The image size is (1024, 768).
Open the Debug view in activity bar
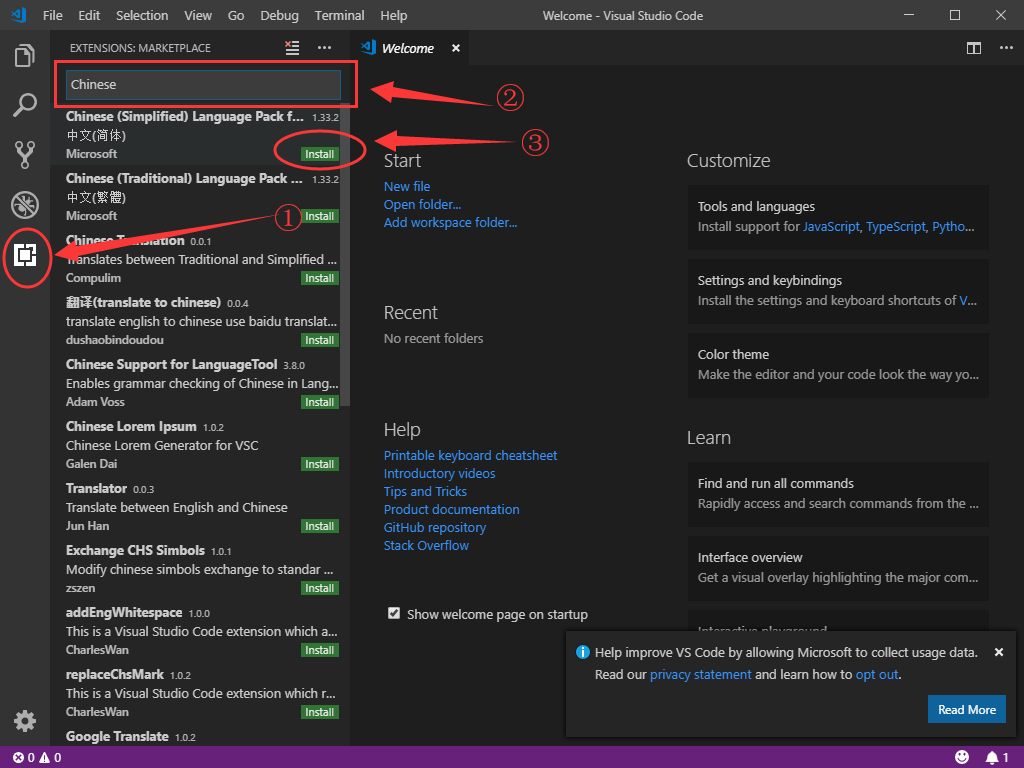point(25,205)
